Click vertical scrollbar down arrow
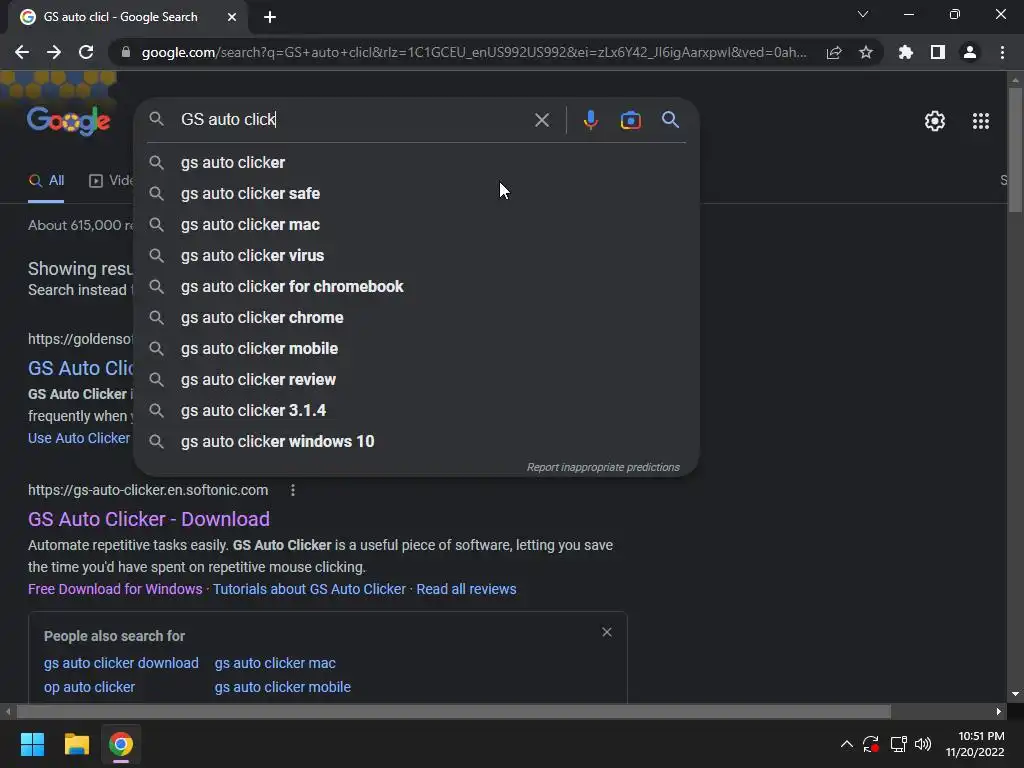This screenshot has width=1024, height=768. coord(1015,694)
